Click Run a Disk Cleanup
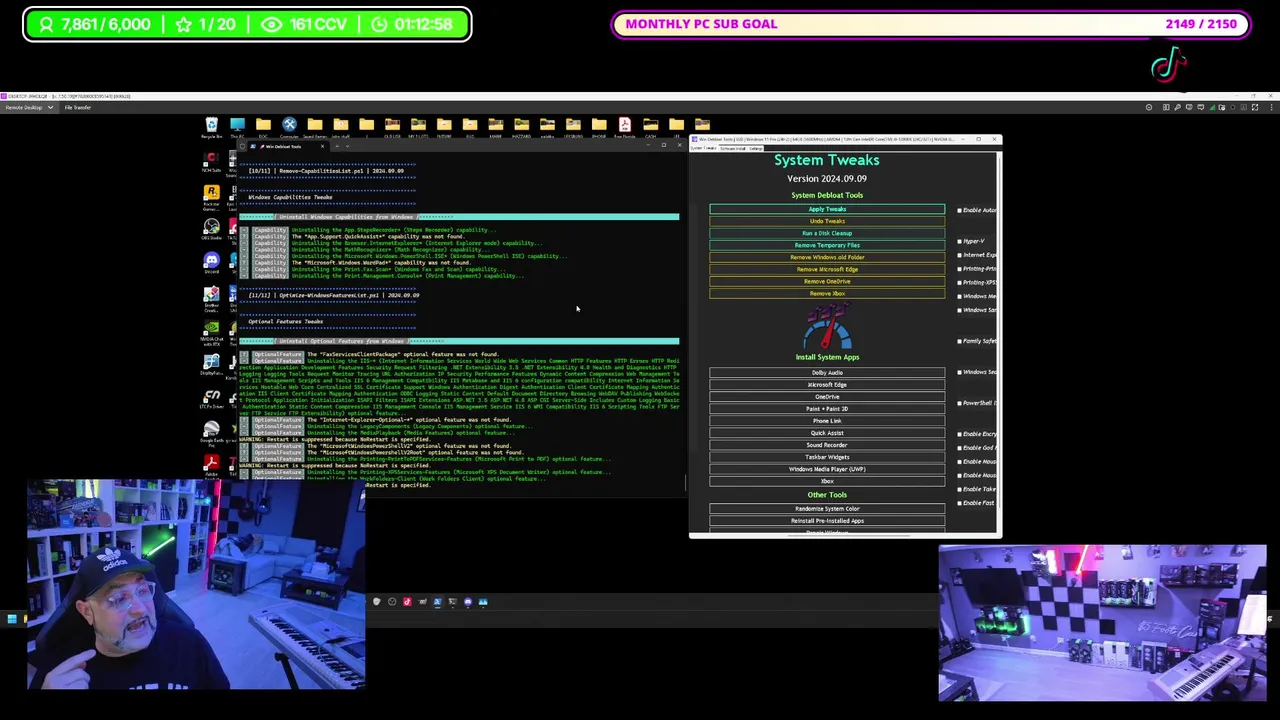This screenshot has width=1280, height=720. (x=827, y=233)
